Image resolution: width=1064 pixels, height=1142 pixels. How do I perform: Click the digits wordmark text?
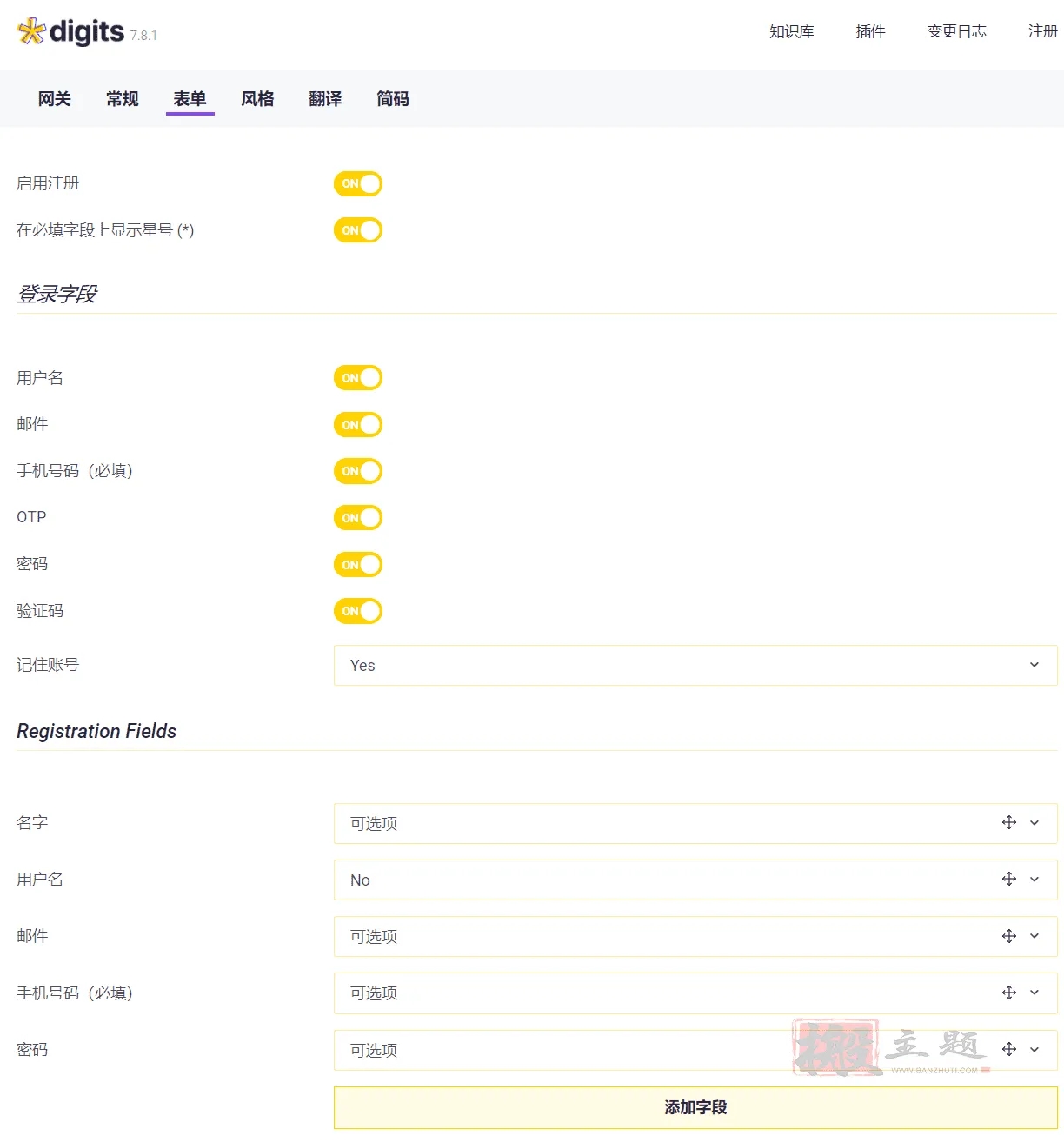click(87, 32)
